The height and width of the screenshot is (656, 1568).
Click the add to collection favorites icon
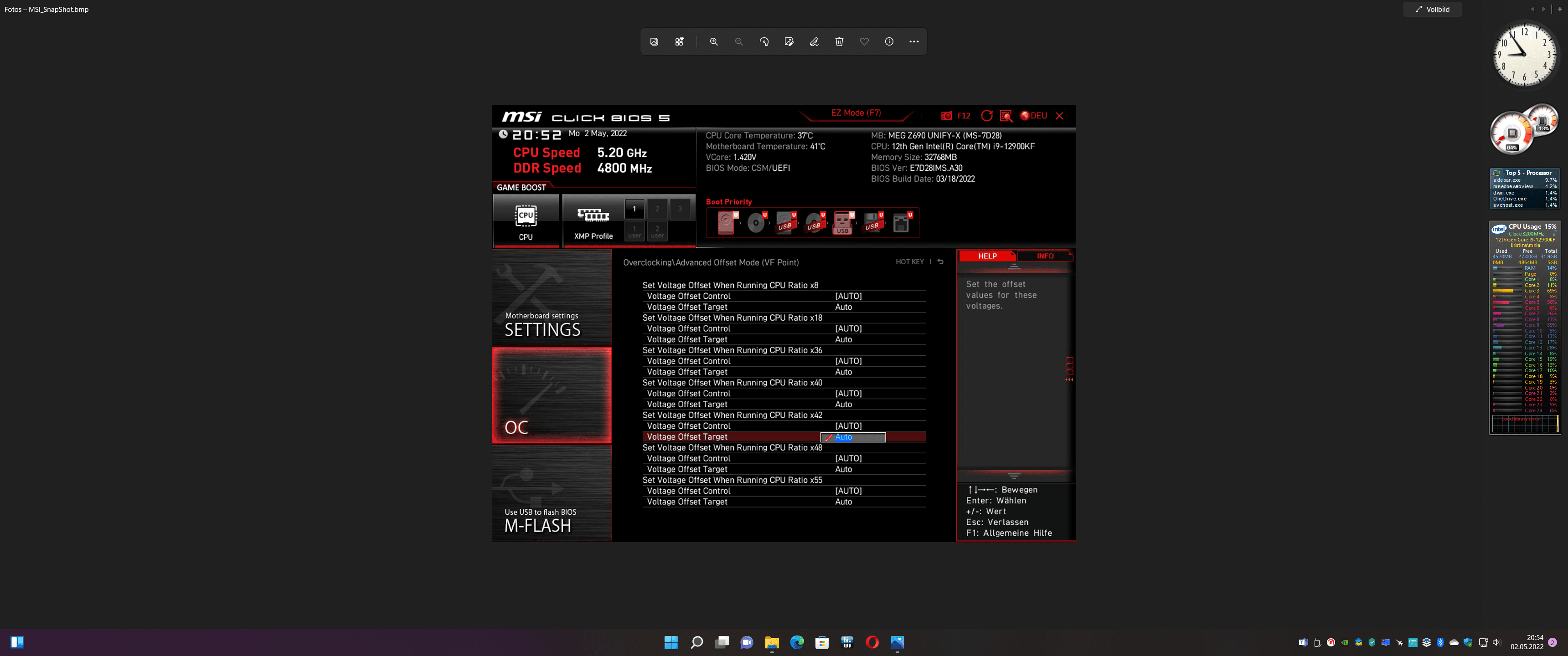(679, 41)
